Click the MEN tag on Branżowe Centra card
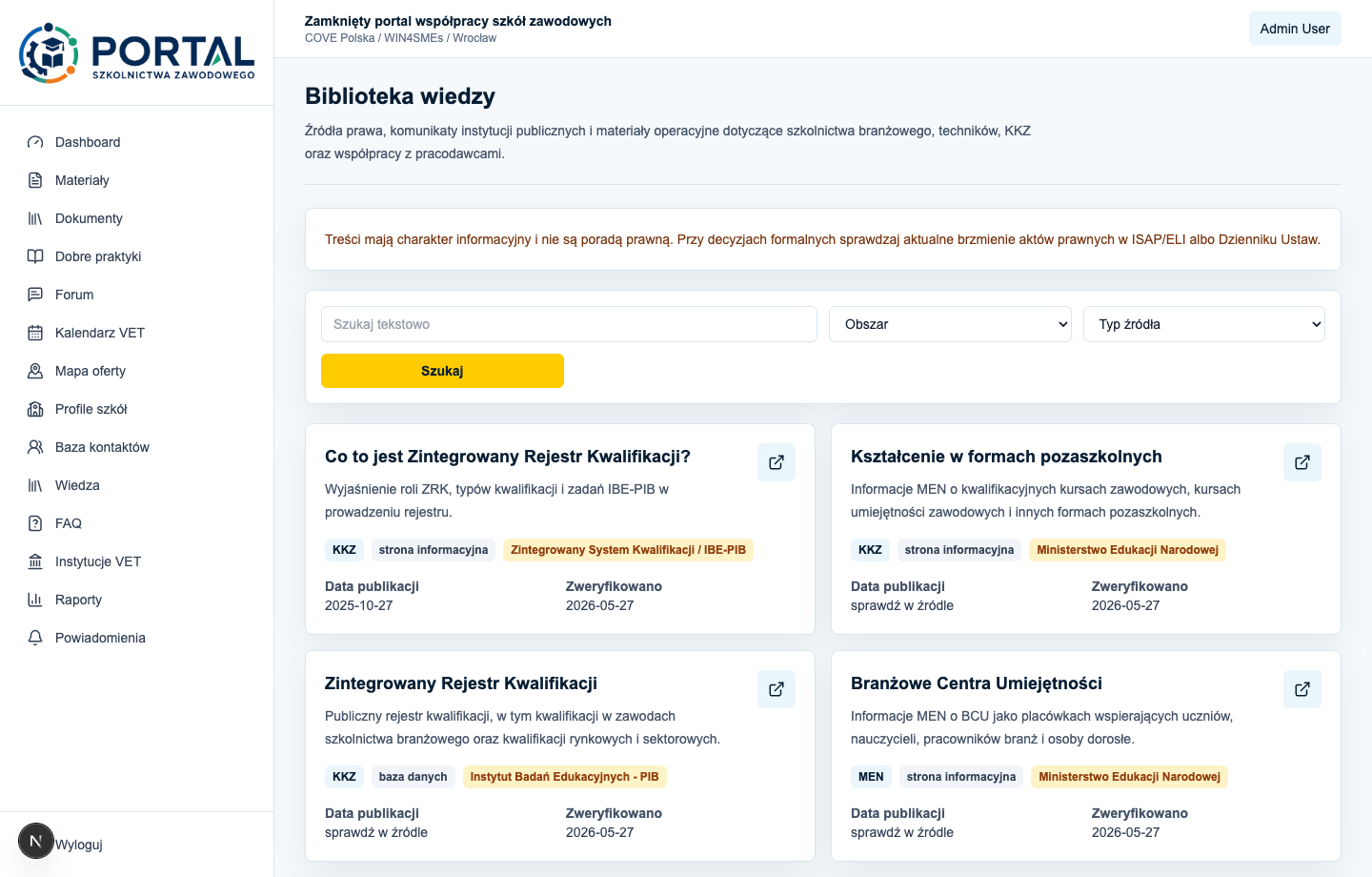The height and width of the screenshot is (877, 1372). pos(871,777)
